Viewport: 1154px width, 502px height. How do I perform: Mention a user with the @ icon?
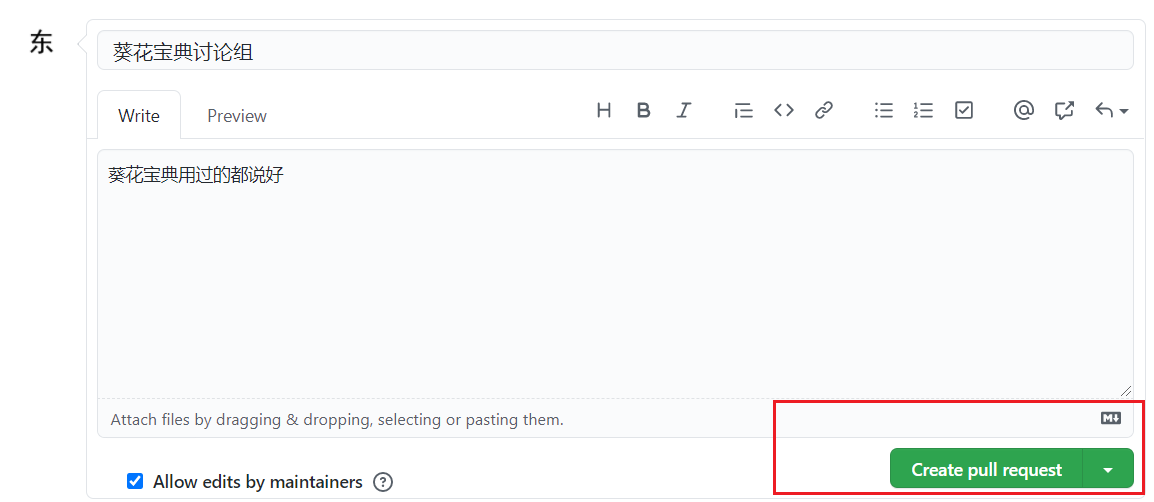[x=1023, y=110]
